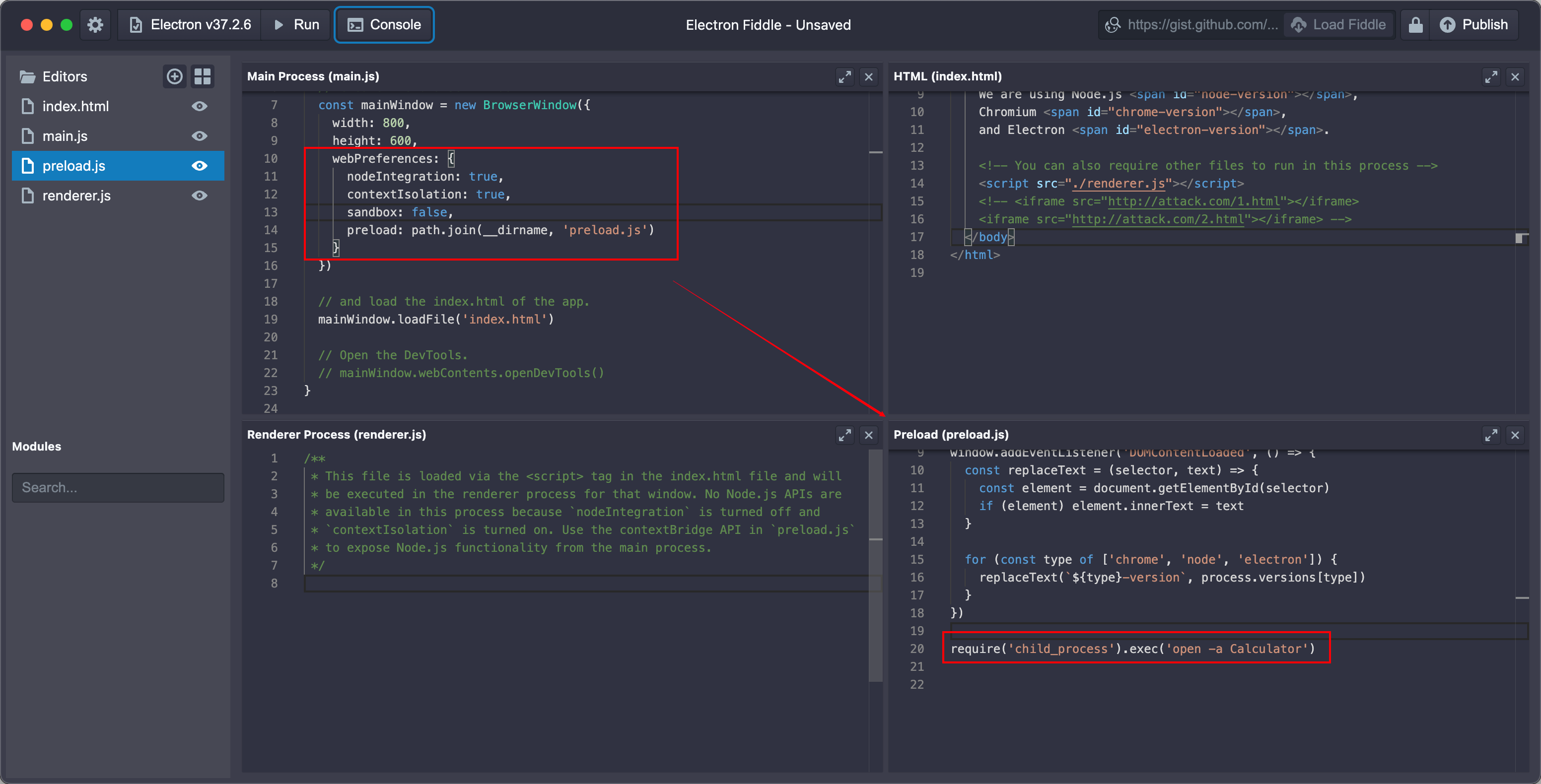Click the Modules heading in sidebar
The image size is (1541, 784).
tap(37, 447)
